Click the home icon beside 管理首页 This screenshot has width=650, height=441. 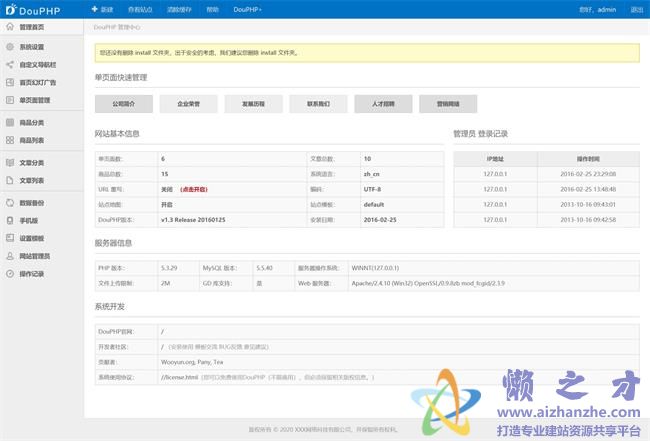pos(10,27)
